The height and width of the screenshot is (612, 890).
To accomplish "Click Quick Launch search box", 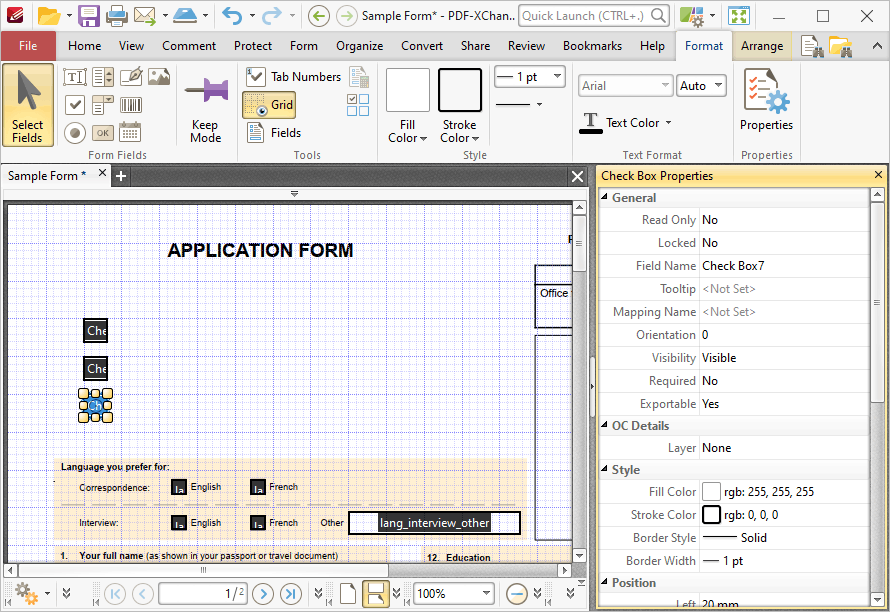I will pyautogui.click(x=593, y=16).
